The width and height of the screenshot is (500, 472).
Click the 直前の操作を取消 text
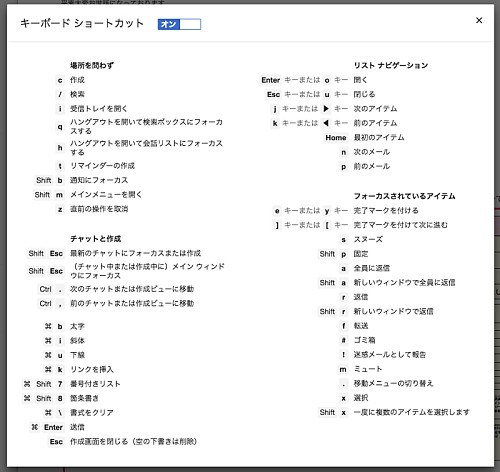click(99, 209)
